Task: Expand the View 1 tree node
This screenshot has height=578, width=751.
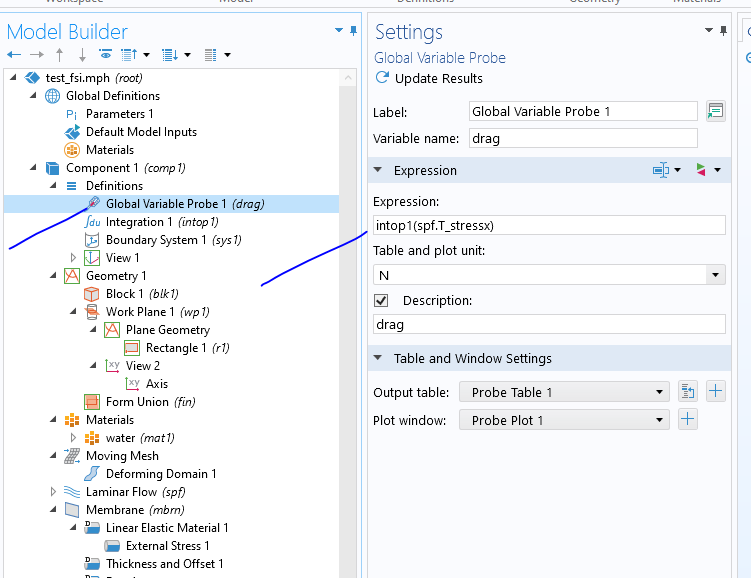Action: point(73,258)
